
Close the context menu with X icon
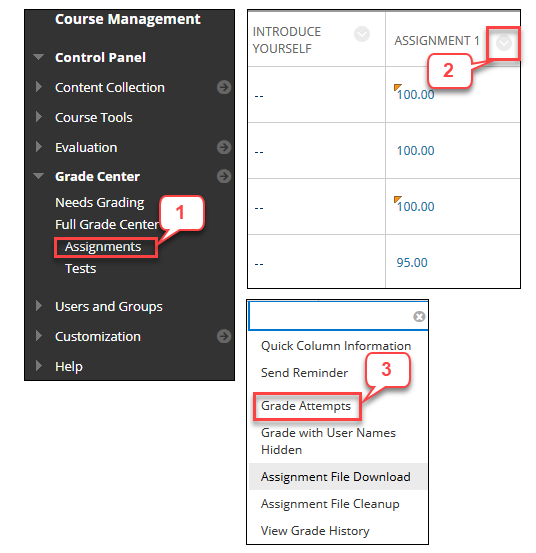tap(419, 316)
